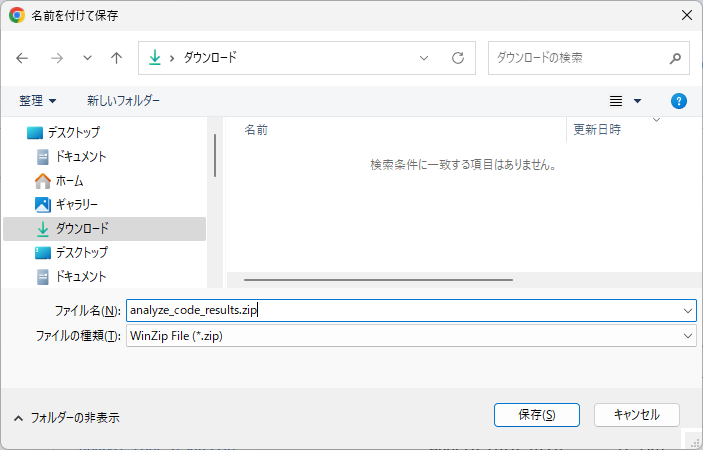Image resolution: width=703 pixels, height=450 pixels.
Task: Close the 名前を付けて保存 dialog
Action: click(686, 15)
